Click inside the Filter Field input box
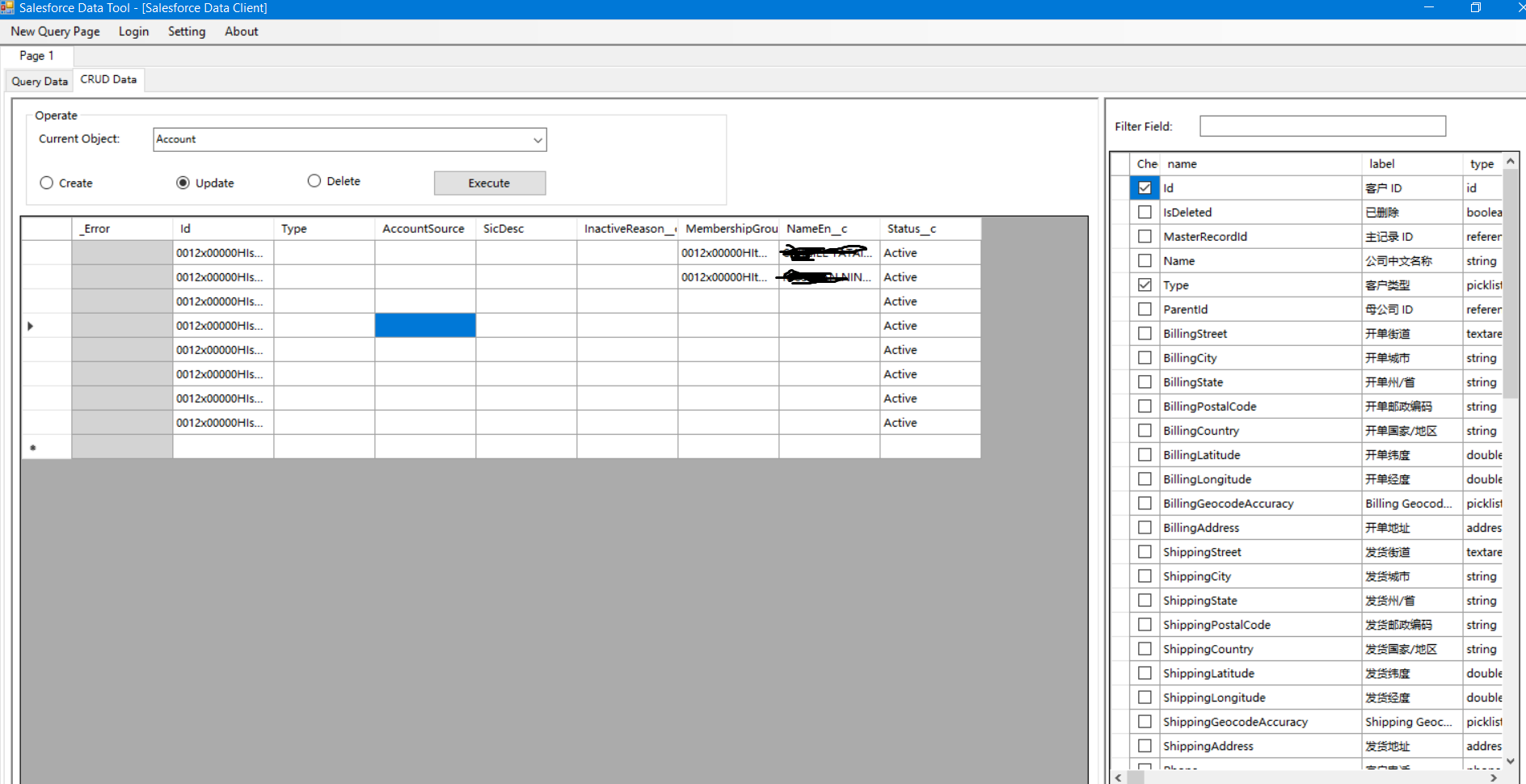The image size is (1526, 784). click(1321, 126)
